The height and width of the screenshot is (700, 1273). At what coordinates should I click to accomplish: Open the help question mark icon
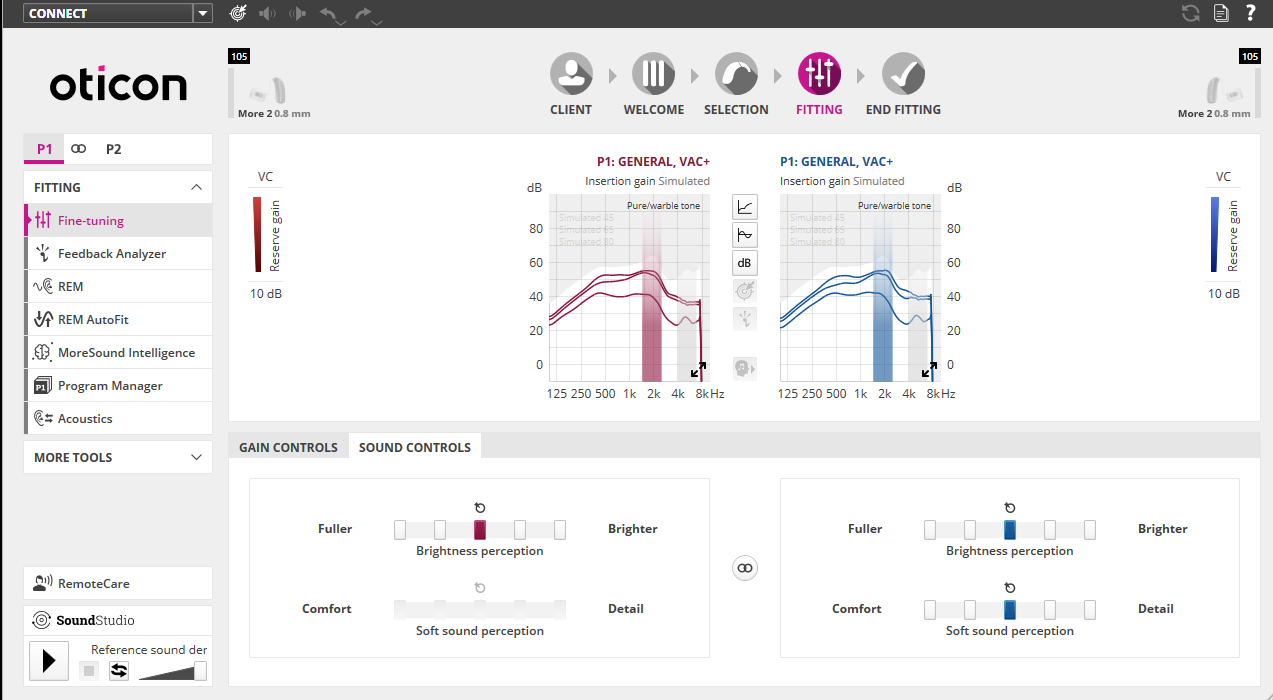[x=1250, y=13]
